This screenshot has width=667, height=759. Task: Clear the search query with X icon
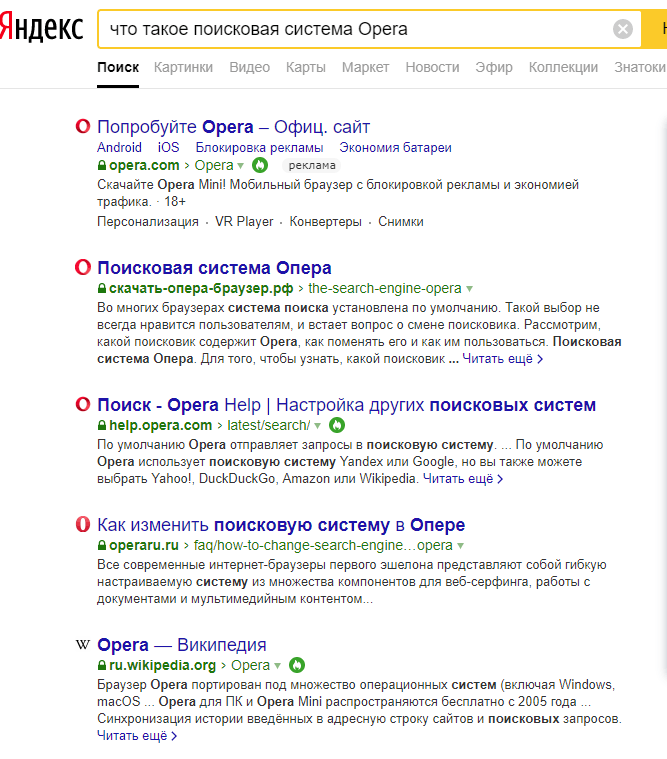coord(623,29)
